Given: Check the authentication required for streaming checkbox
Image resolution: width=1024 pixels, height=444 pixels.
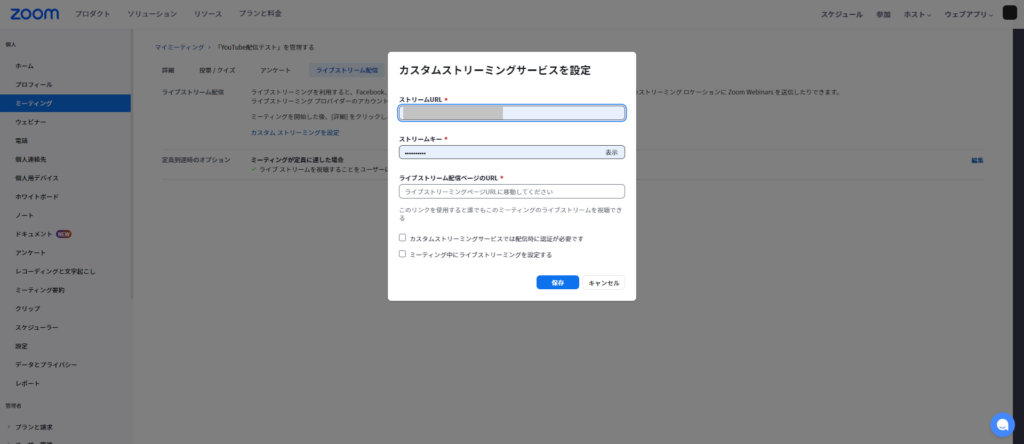Looking at the screenshot, I should 402,238.
